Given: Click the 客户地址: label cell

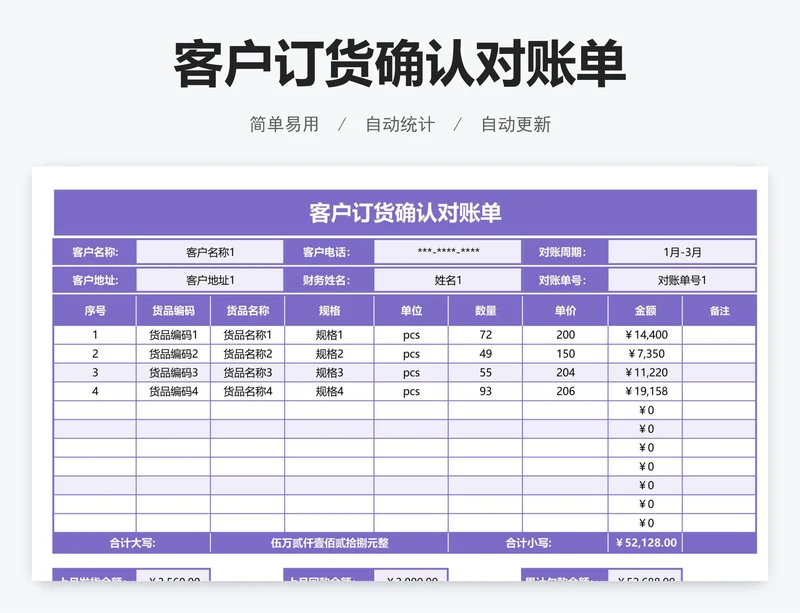Looking at the screenshot, I should coord(95,280).
